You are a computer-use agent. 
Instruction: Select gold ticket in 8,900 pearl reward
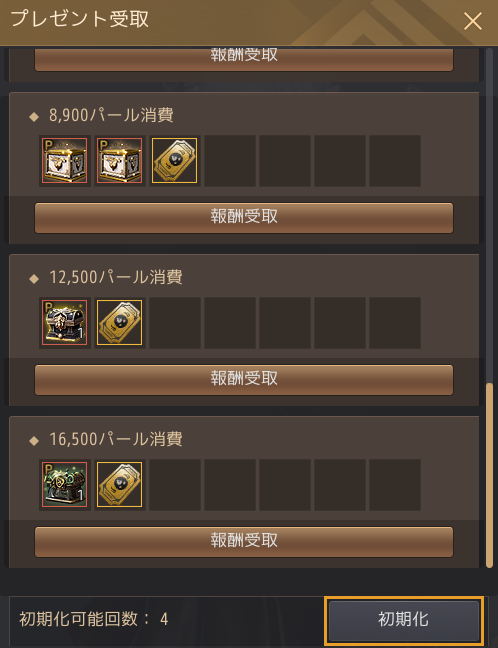pyautogui.click(x=174, y=161)
